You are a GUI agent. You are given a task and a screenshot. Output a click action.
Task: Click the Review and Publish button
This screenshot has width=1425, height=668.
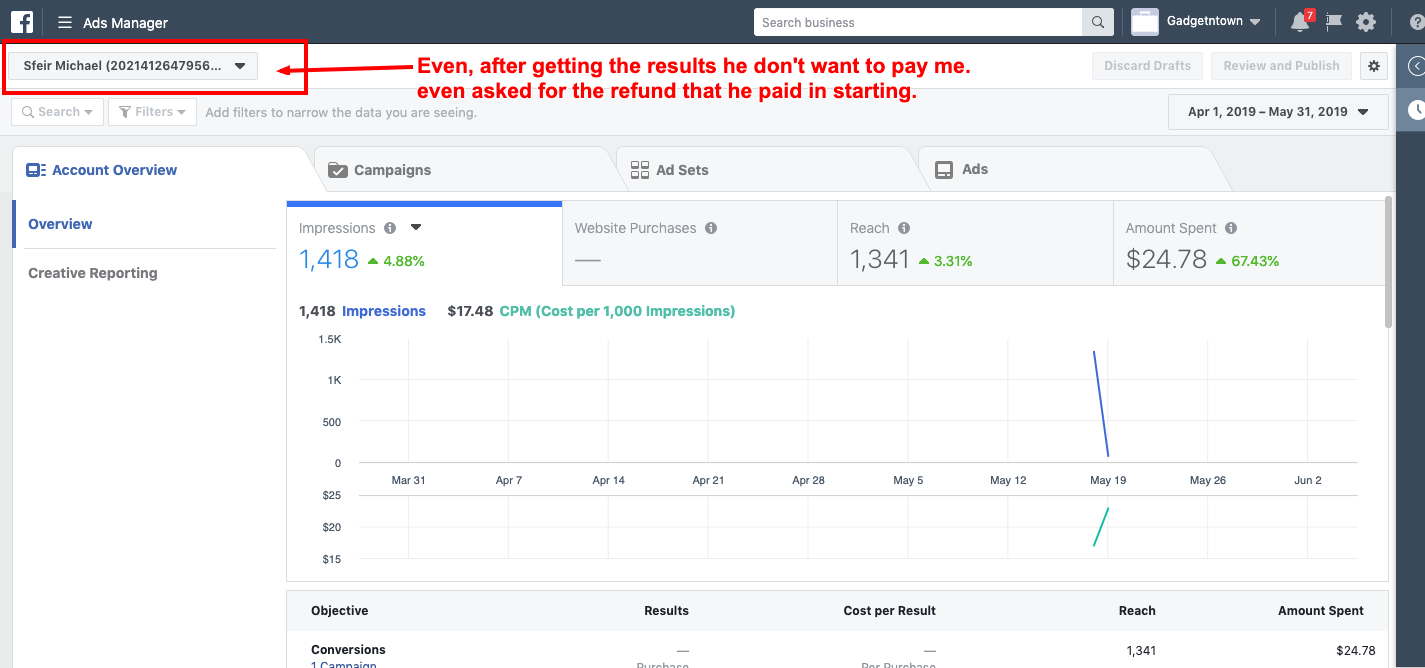(x=1281, y=66)
